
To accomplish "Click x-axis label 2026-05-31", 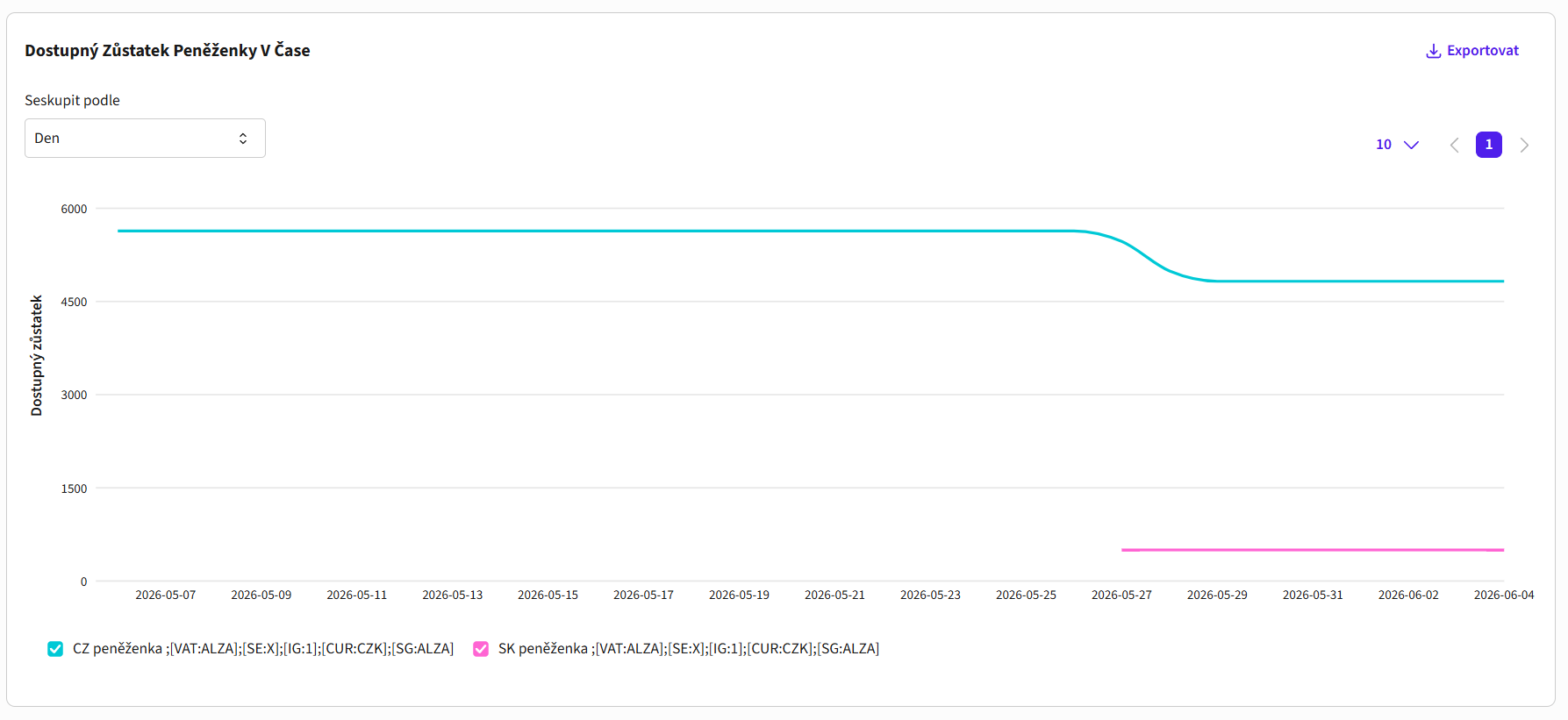I will 1313,595.
